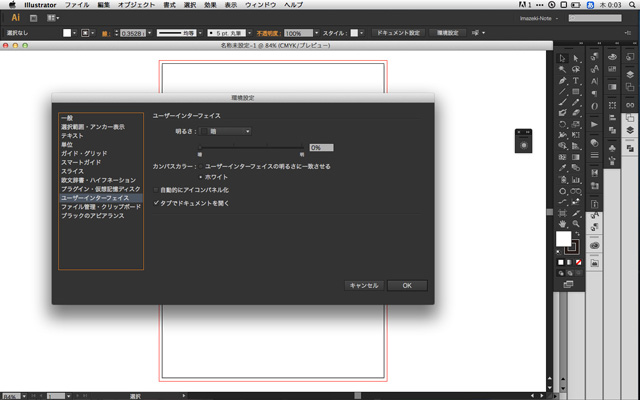Select the Magic Wand tool
The height and width of the screenshot is (400, 640).
click(562, 69)
